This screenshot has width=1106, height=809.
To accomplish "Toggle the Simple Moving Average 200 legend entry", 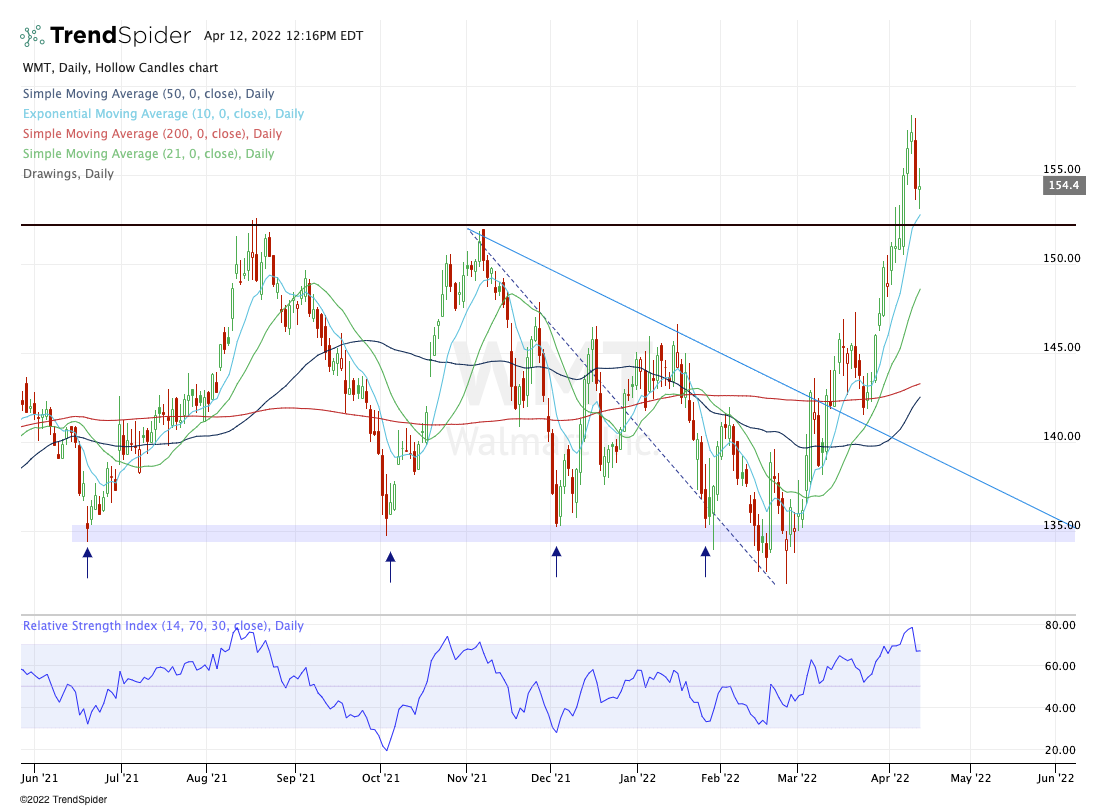I will [x=151, y=134].
